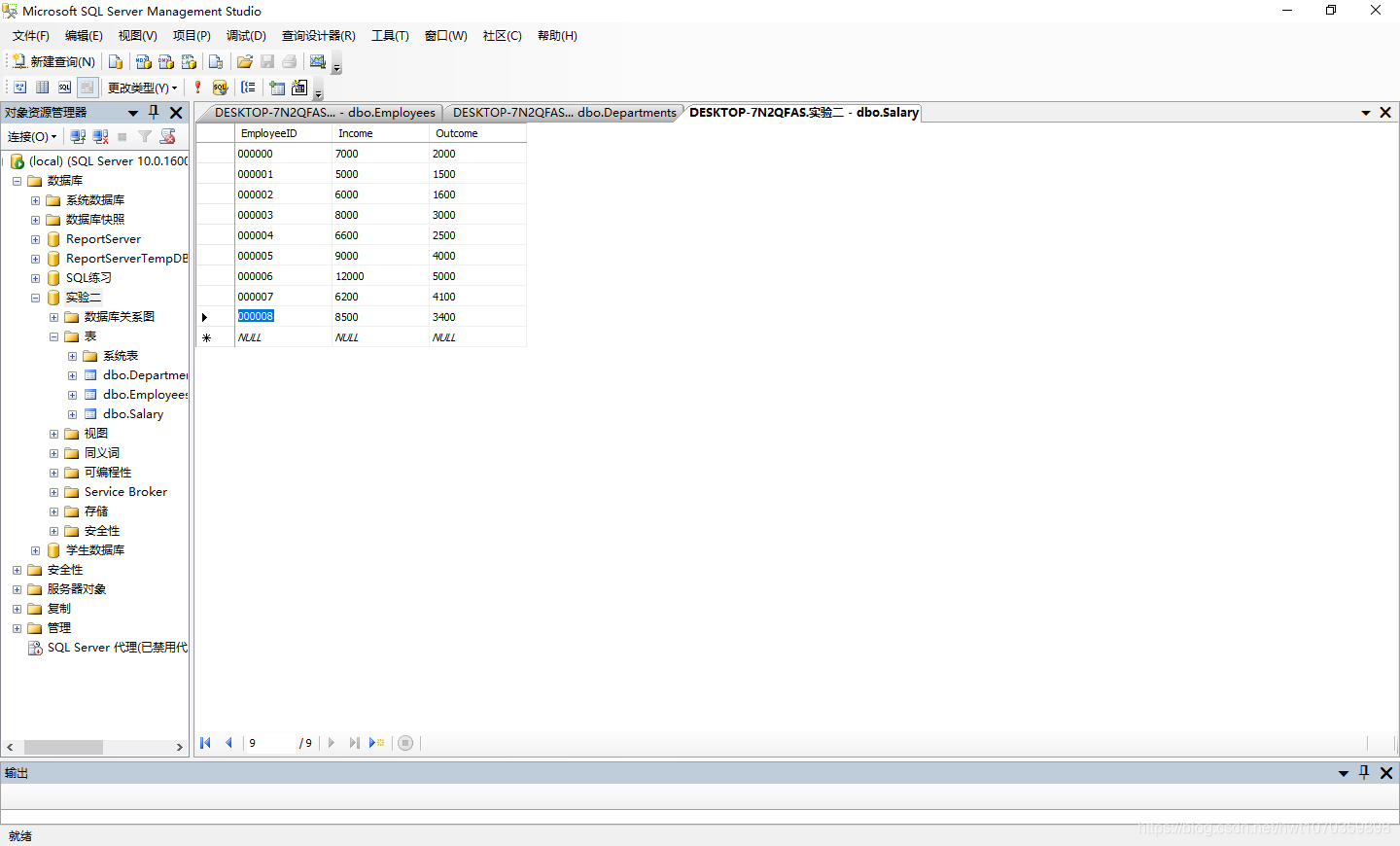Click the Object Explorer stop icon
Viewport: 1400px width, 846px height.
coord(122,137)
